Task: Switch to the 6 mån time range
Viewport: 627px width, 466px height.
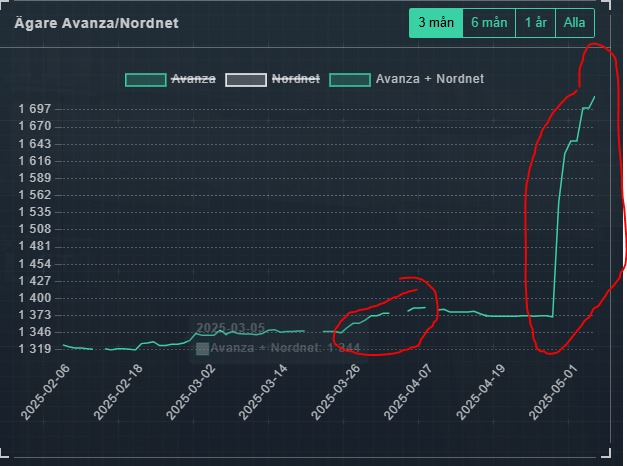Action: pos(489,23)
